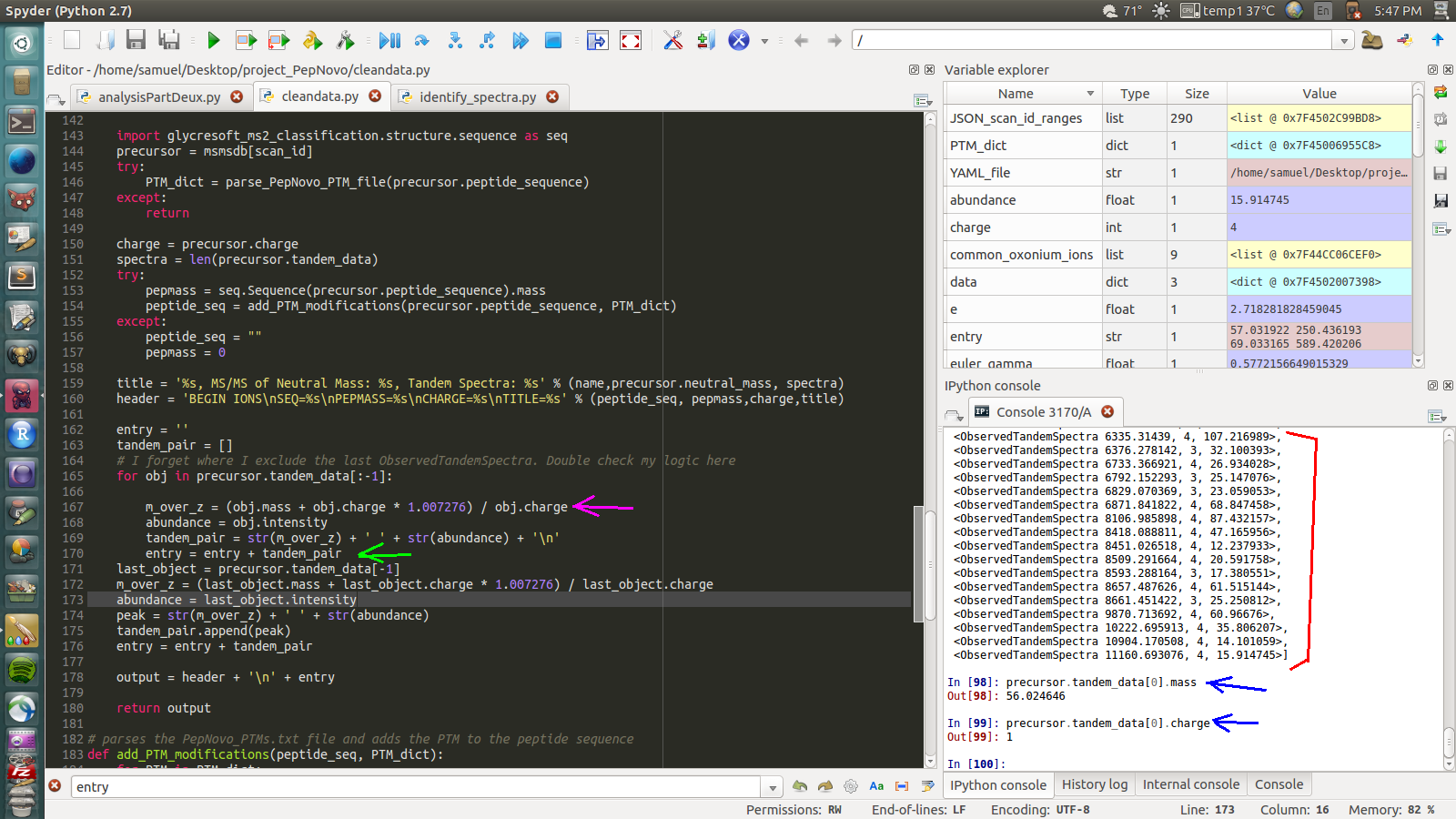Run the current file with the green play icon
Image resolution: width=1456 pixels, height=819 pixels.
click(x=213, y=40)
